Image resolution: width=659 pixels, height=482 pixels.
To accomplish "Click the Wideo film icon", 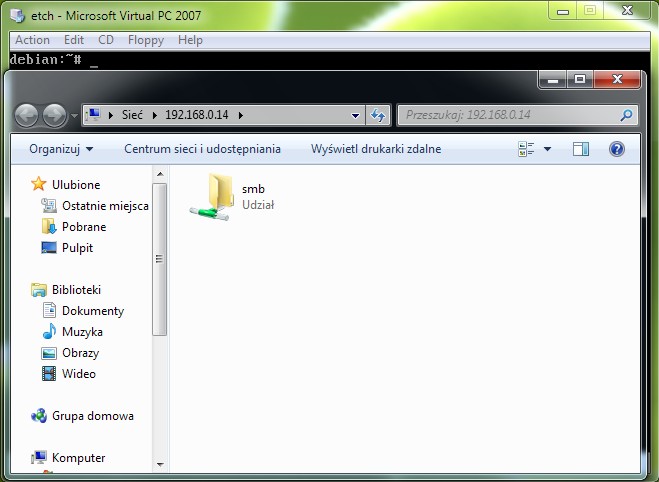I will [x=49, y=374].
